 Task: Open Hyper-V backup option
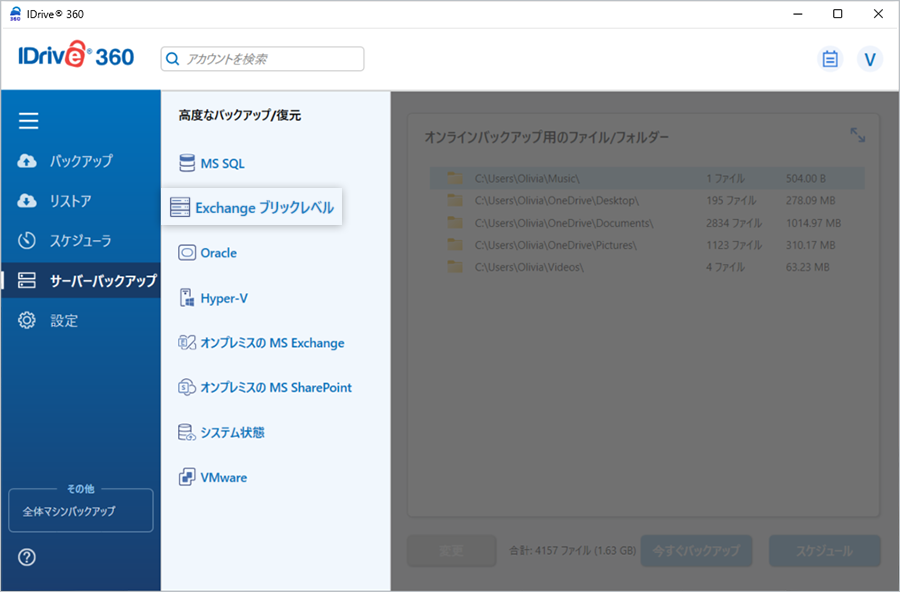coord(223,298)
